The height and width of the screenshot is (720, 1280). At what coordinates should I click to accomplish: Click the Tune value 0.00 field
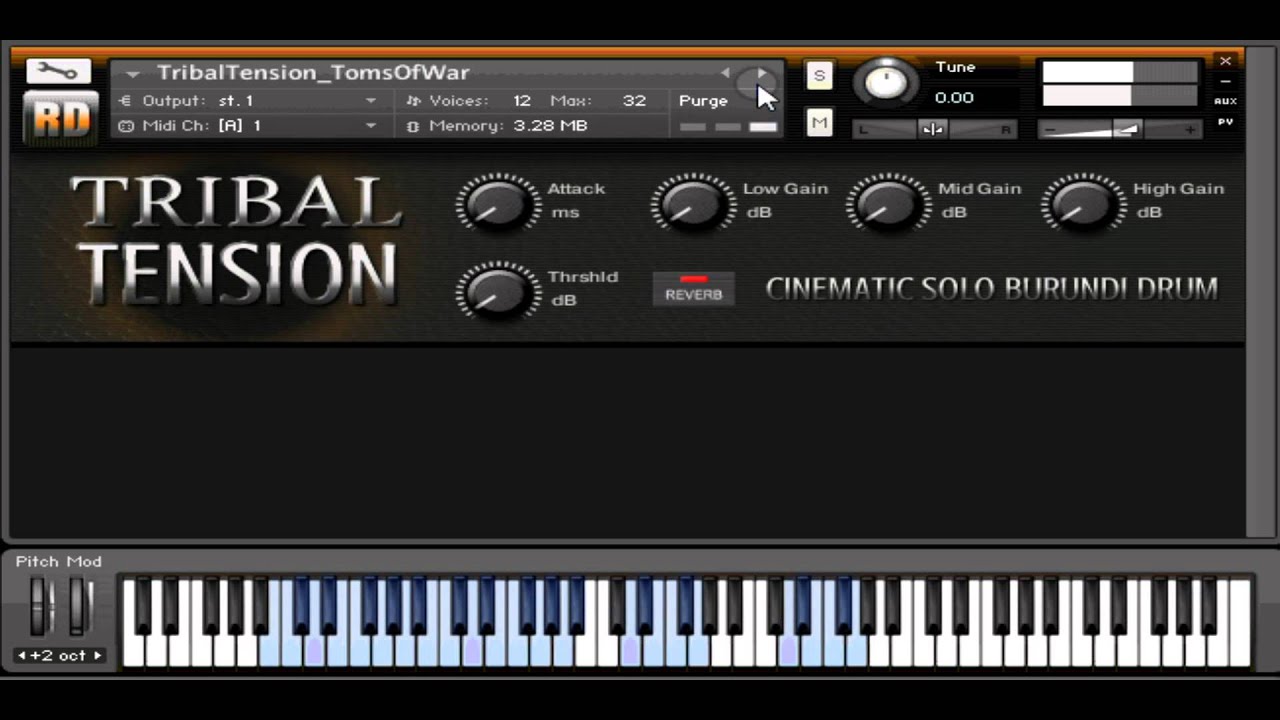[x=954, y=98]
